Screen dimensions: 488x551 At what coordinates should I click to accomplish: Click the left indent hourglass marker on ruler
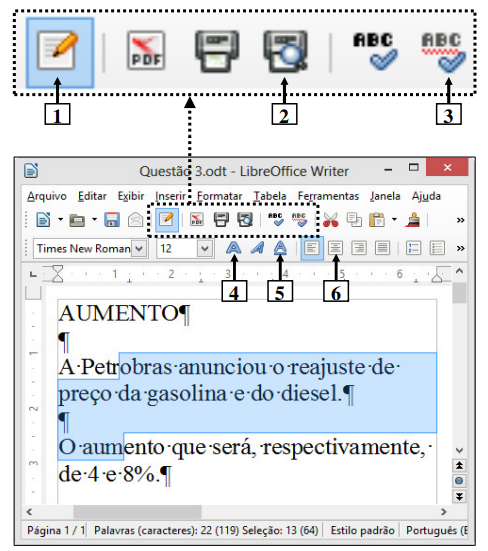57,274
